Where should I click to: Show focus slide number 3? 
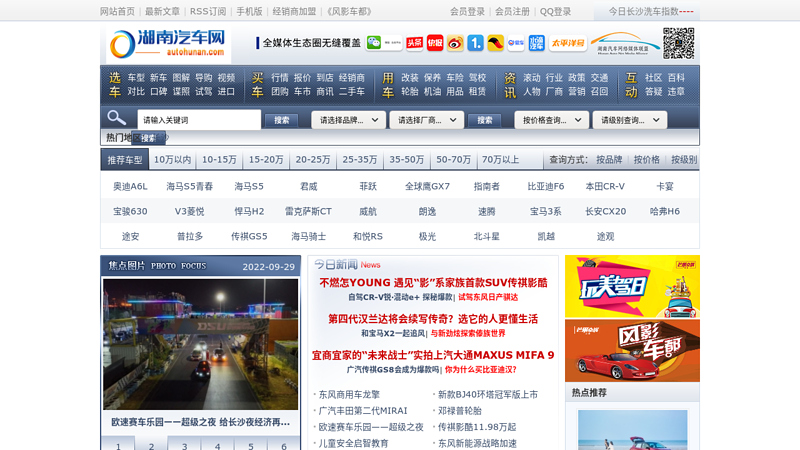[x=184, y=443]
